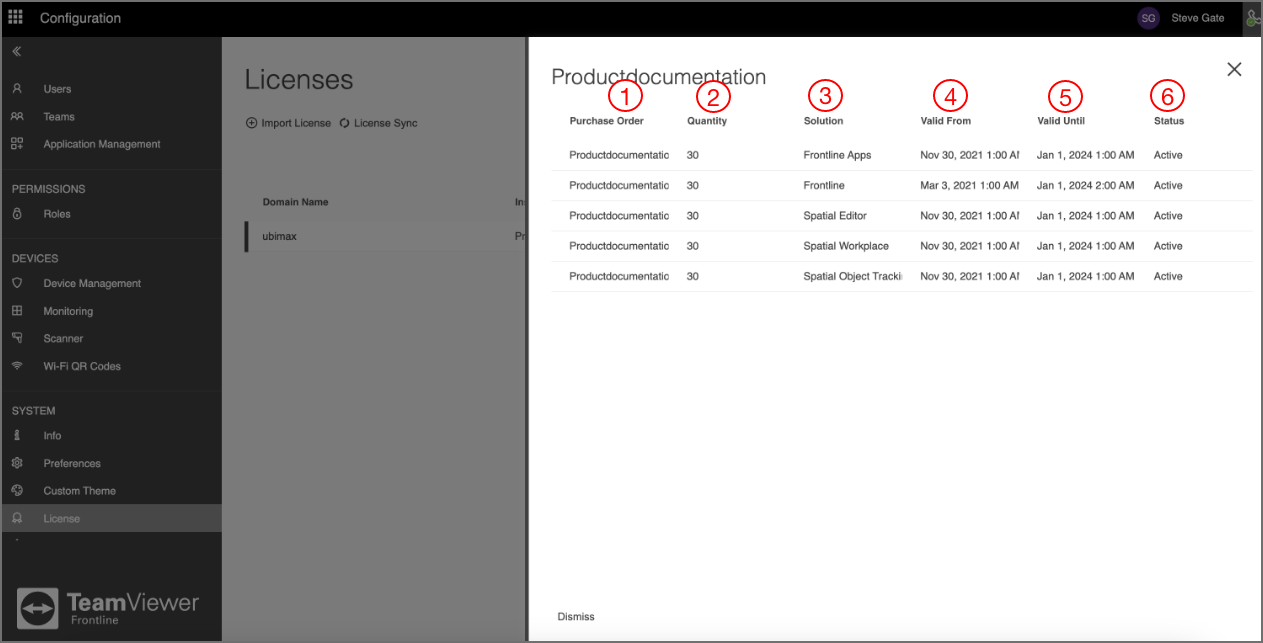Click quantity 30 in Spatial Editor row
This screenshot has height=643, width=1263.
693,216
